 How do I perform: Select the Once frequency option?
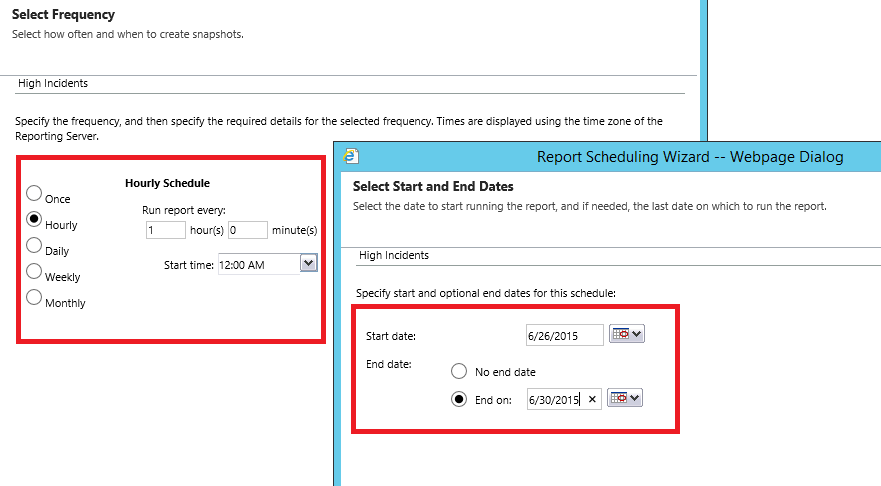point(34,193)
